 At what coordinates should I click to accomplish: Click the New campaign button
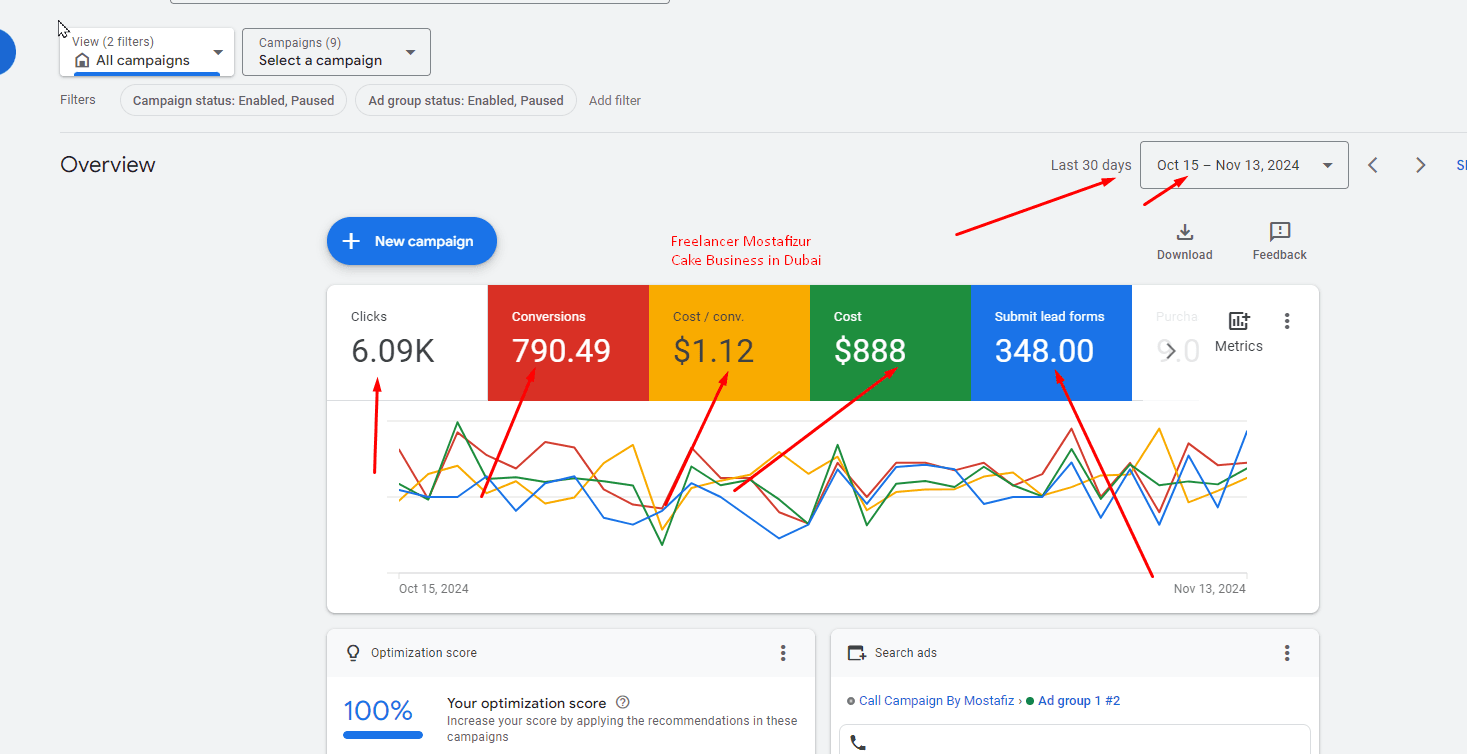tap(411, 241)
